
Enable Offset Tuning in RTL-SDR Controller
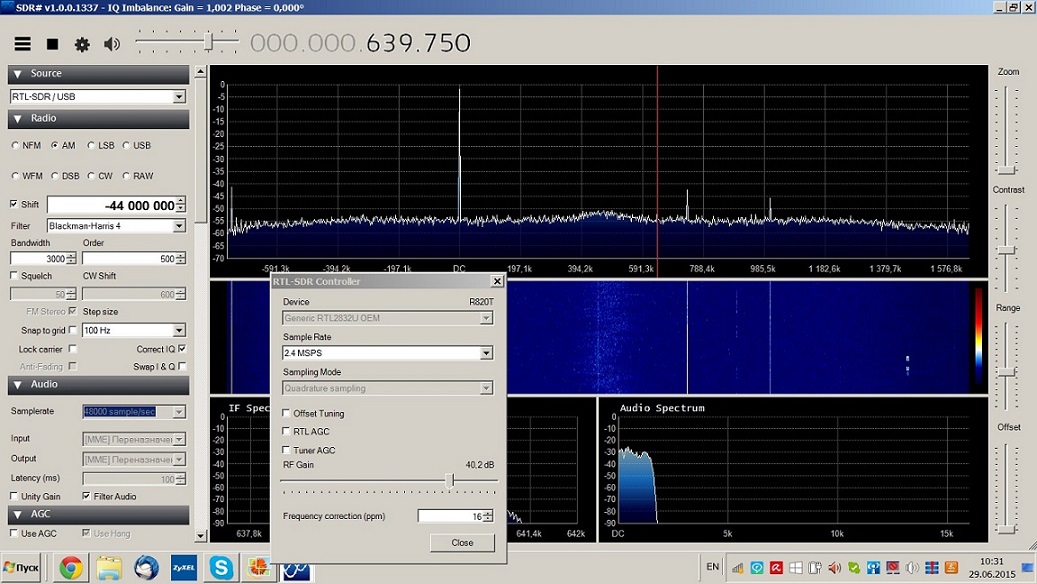click(x=286, y=413)
